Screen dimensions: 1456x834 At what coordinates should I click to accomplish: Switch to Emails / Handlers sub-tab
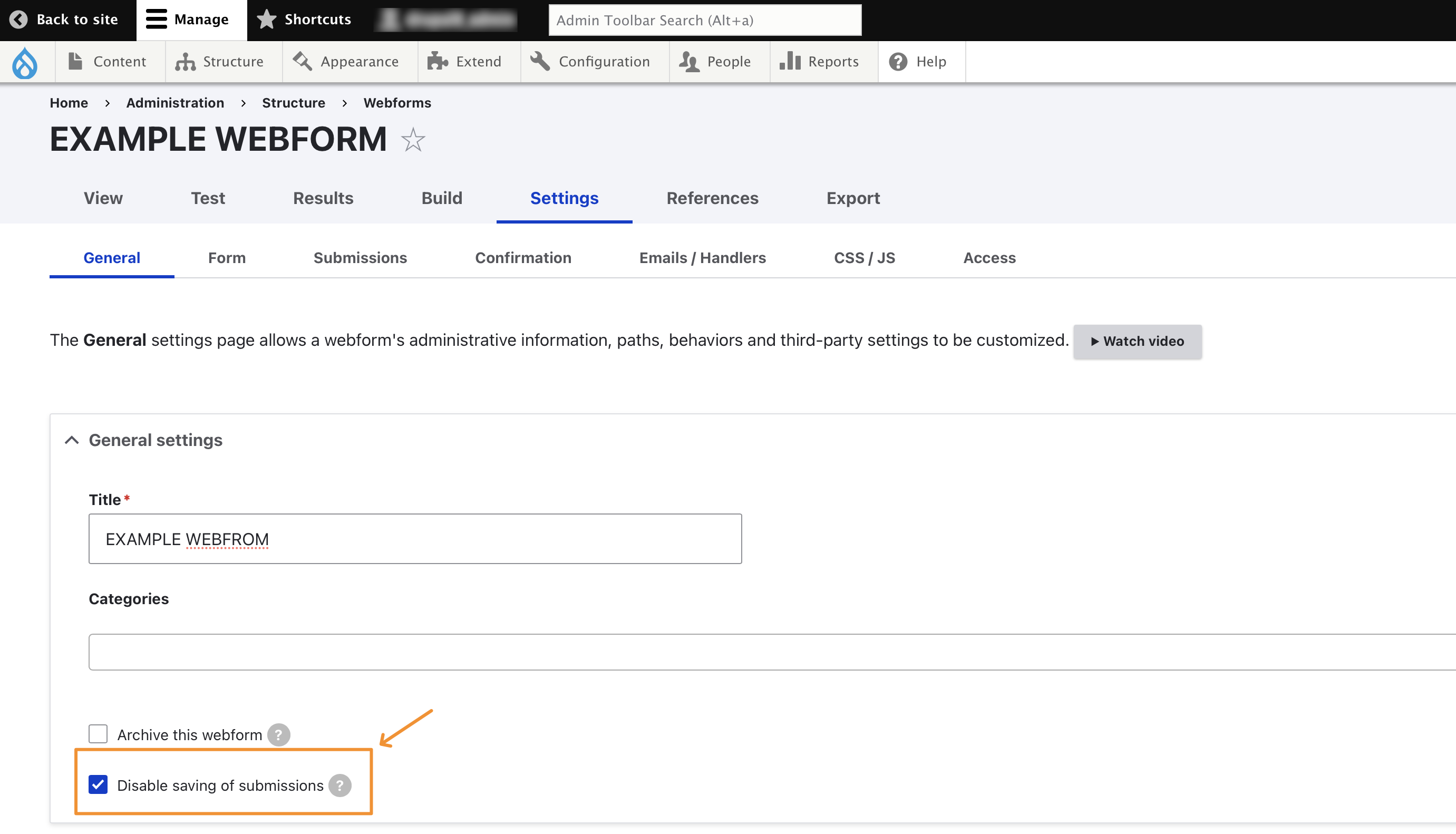click(702, 258)
